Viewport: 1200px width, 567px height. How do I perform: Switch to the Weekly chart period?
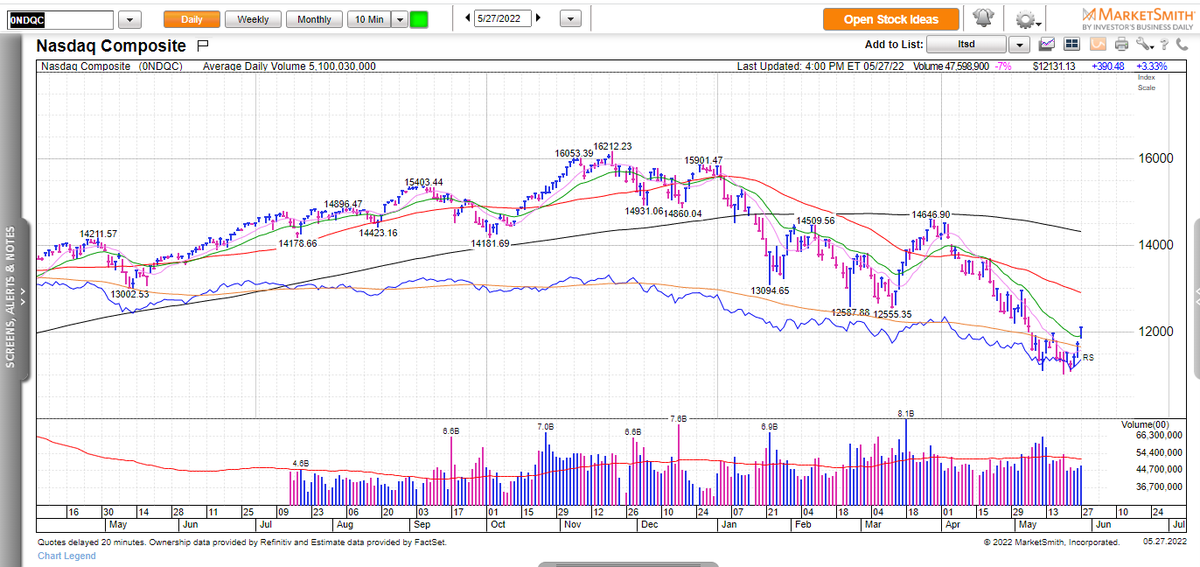(252, 19)
